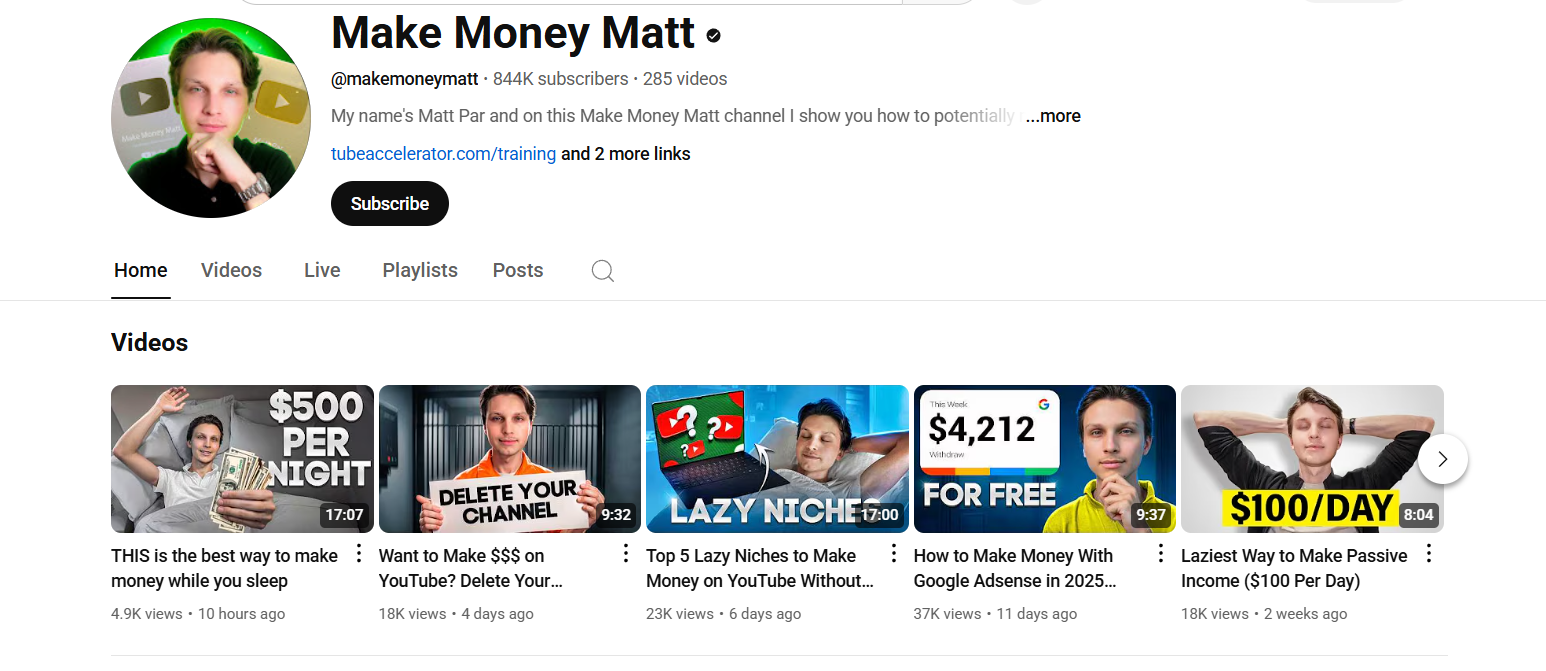Click the Make Money Matt channel avatar
The image size is (1546, 671).
tap(211, 117)
